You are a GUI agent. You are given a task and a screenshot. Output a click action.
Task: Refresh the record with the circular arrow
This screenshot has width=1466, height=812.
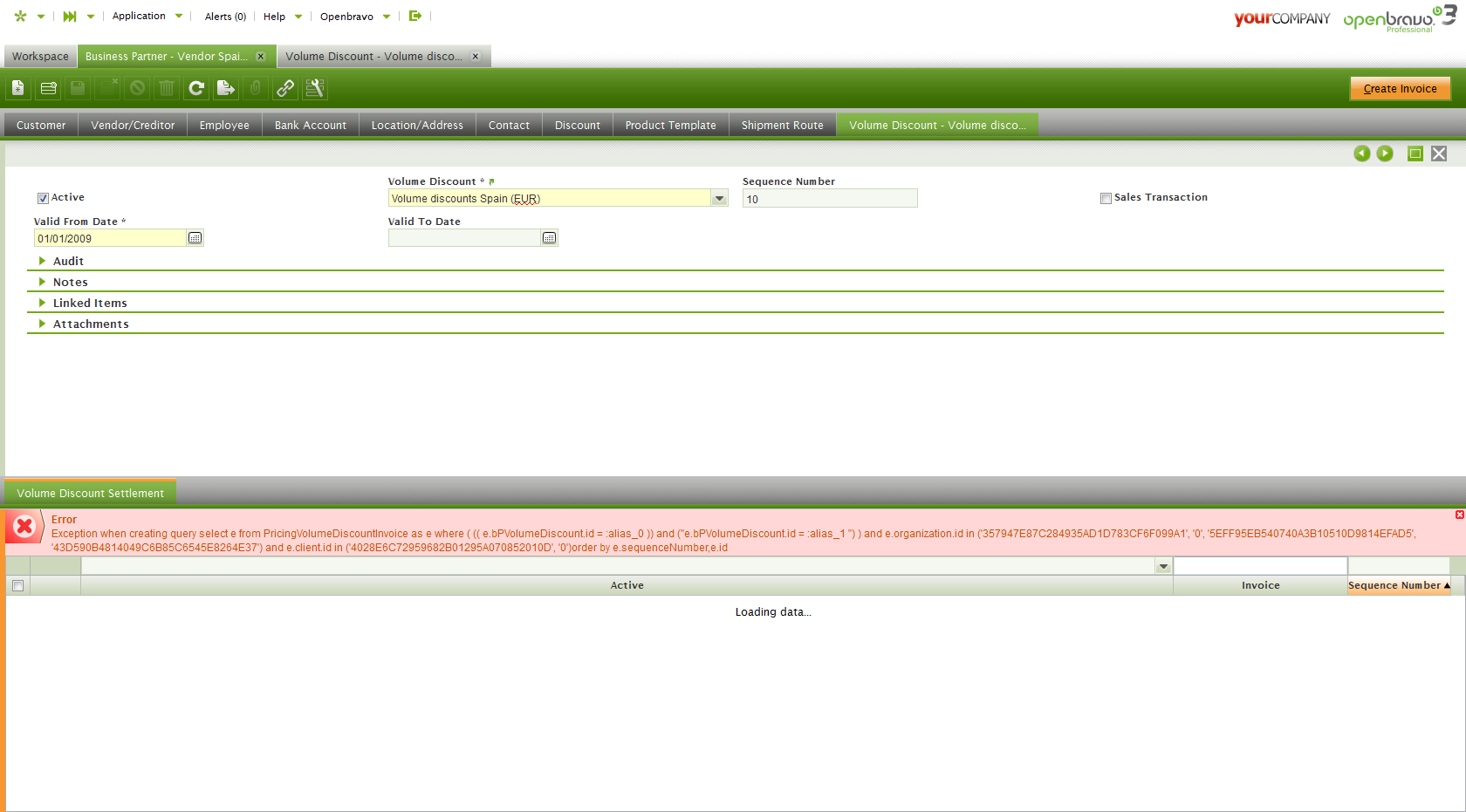click(196, 88)
